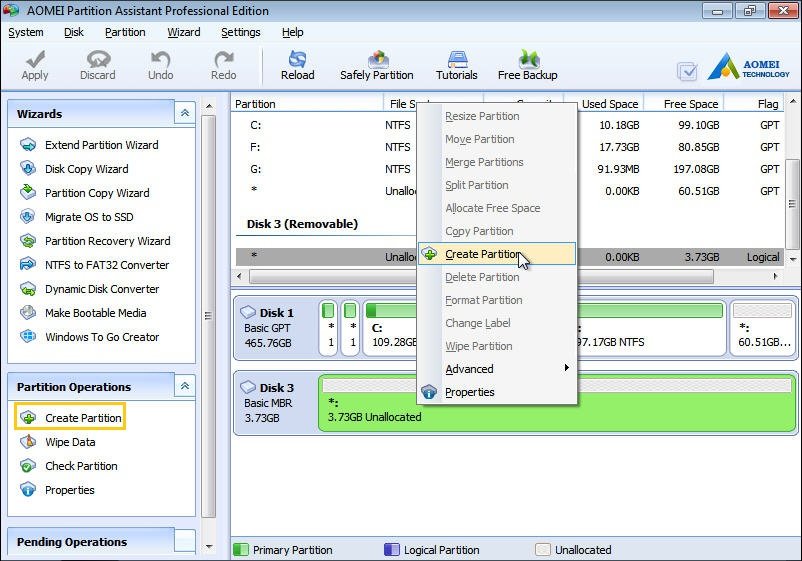Click the AOMEI Technology logo
The height and width of the screenshot is (561, 802).
coord(749,67)
